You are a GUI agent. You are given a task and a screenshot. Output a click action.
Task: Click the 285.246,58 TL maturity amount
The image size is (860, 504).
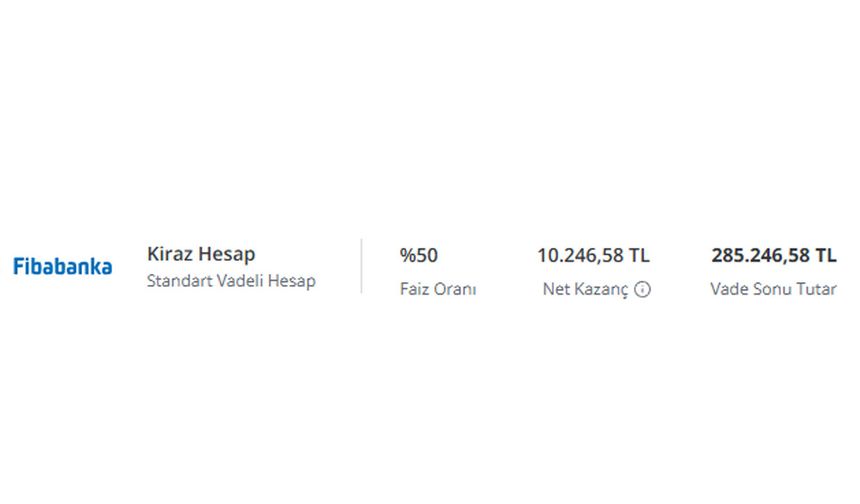click(774, 256)
